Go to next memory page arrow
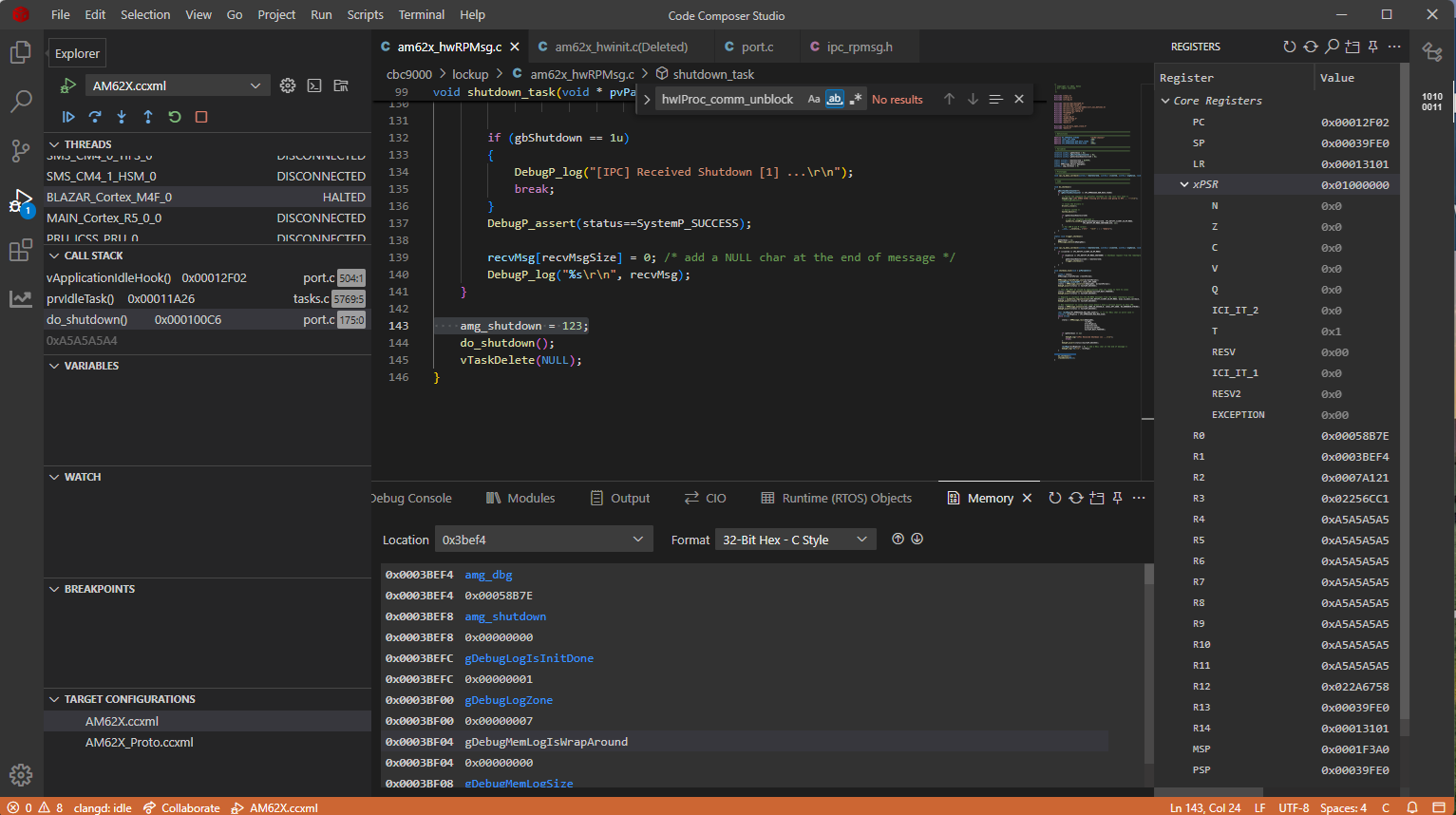 pyautogui.click(x=917, y=539)
